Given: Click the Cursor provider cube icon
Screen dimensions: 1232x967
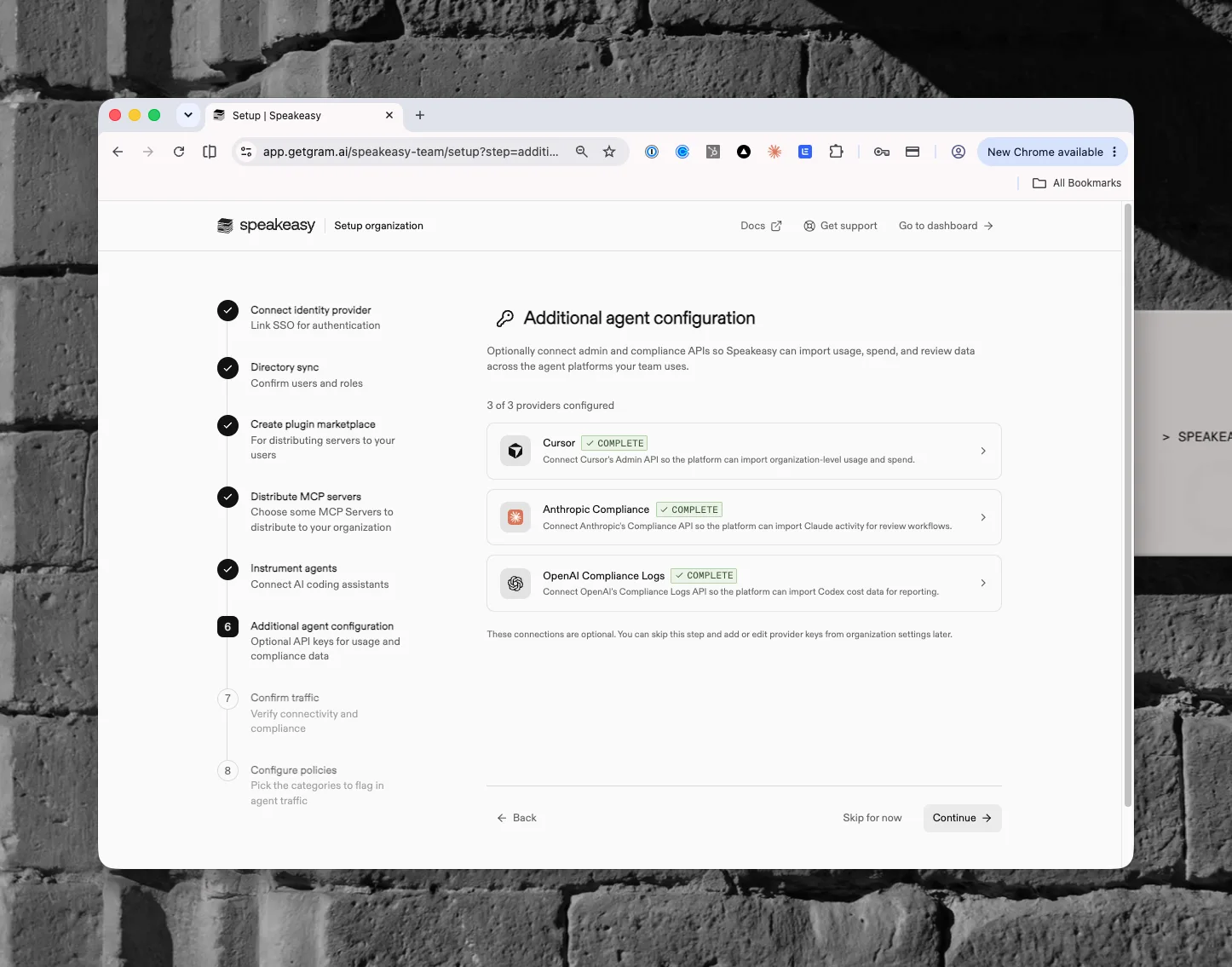Looking at the screenshot, I should point(515,451).
